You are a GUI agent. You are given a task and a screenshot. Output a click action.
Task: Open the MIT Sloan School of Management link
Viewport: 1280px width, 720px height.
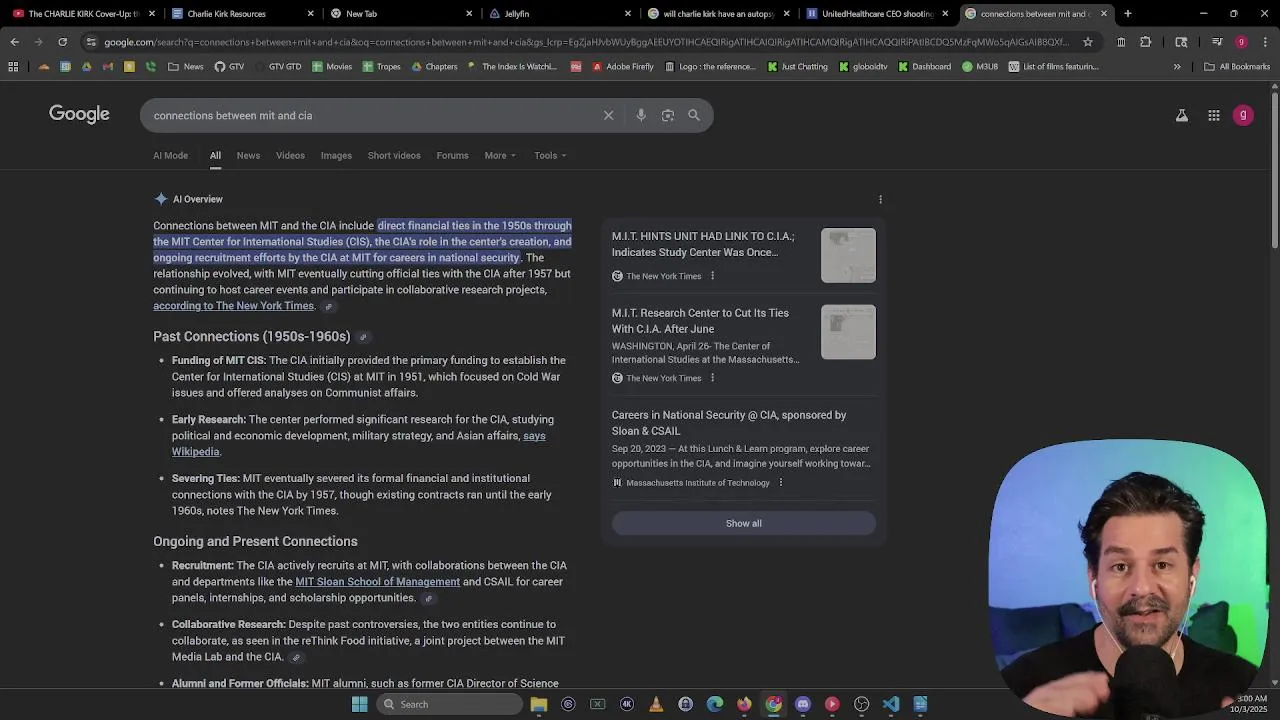pyautogui.click(x=377, y=582)
